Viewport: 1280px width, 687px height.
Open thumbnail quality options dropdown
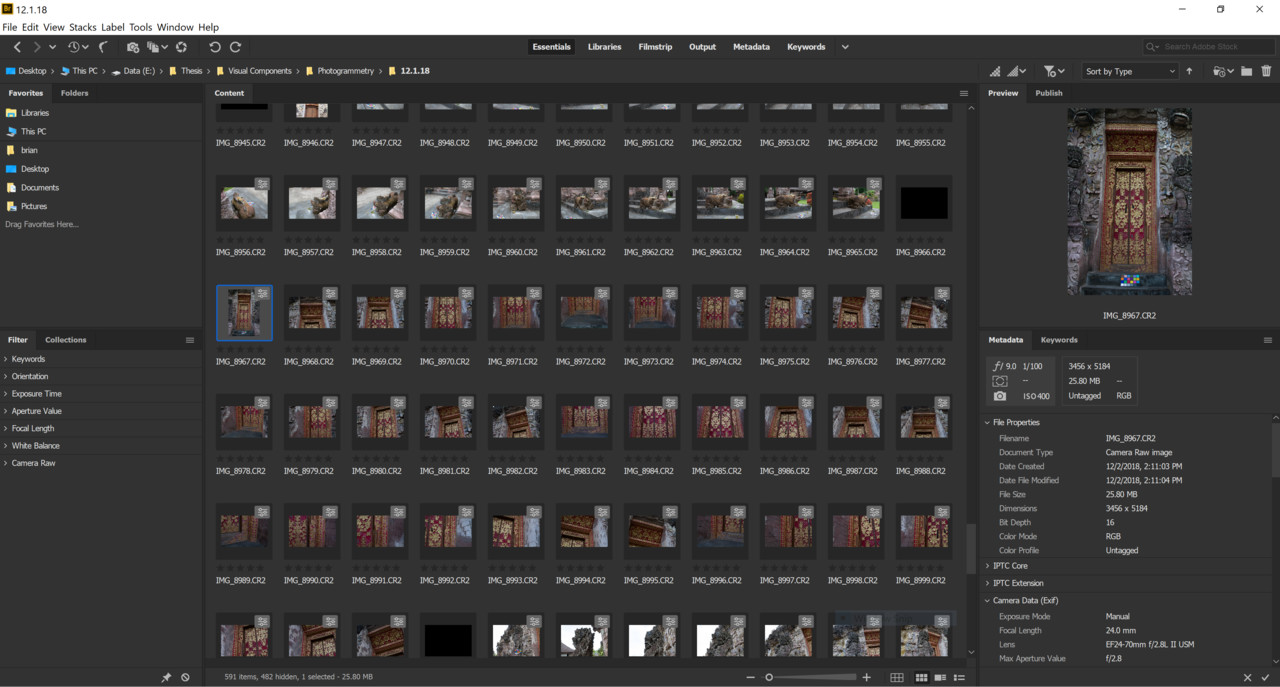[1018, 72]
